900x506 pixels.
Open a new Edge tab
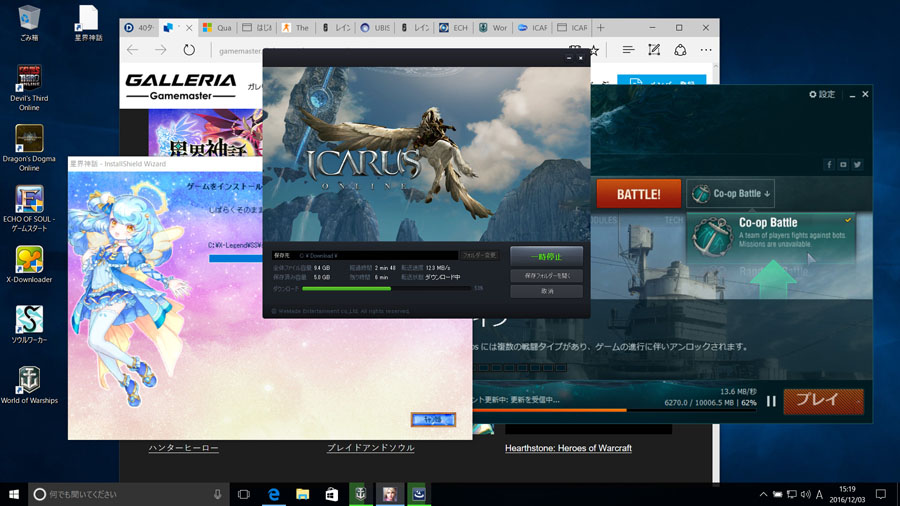click(x=600, y=27)
